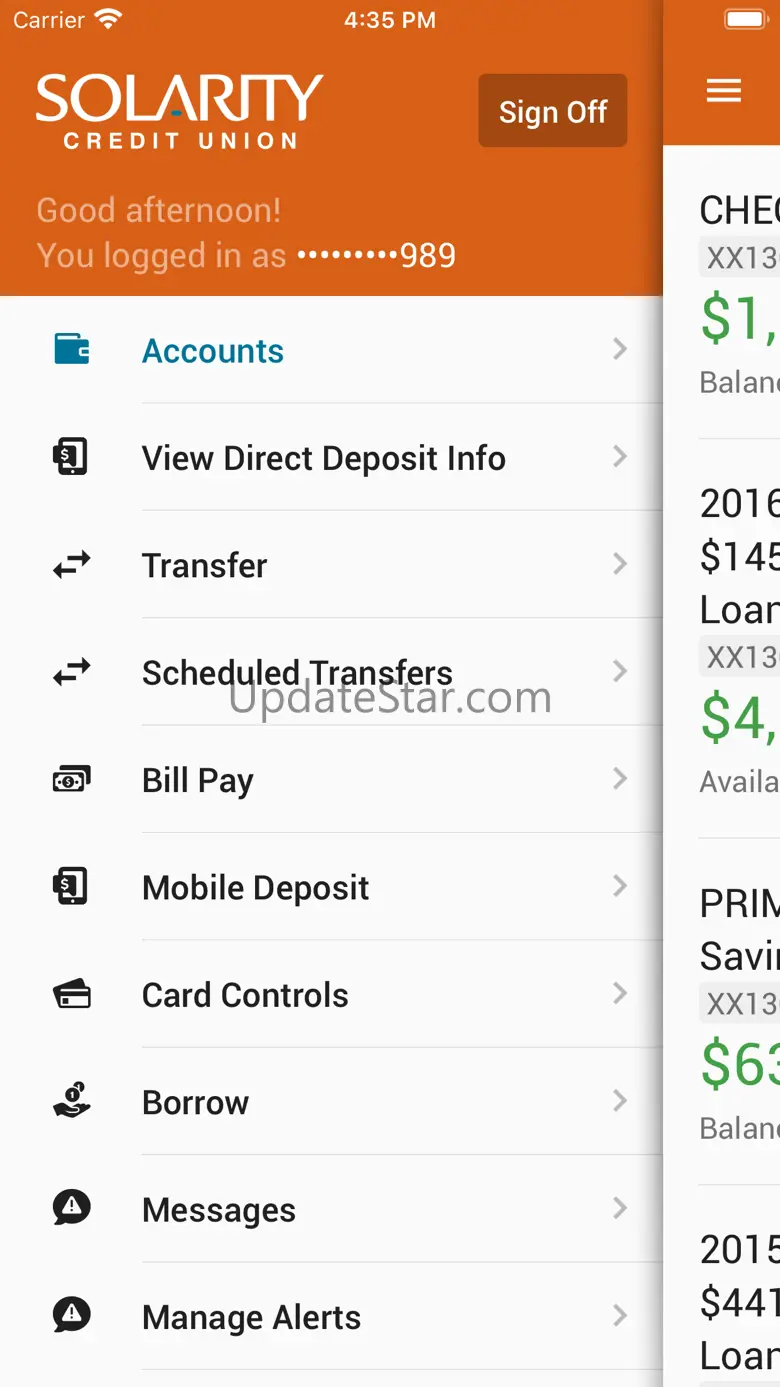Open the Borrow menu label
The image size is (780, 1387).
[x=195, y=1102]
